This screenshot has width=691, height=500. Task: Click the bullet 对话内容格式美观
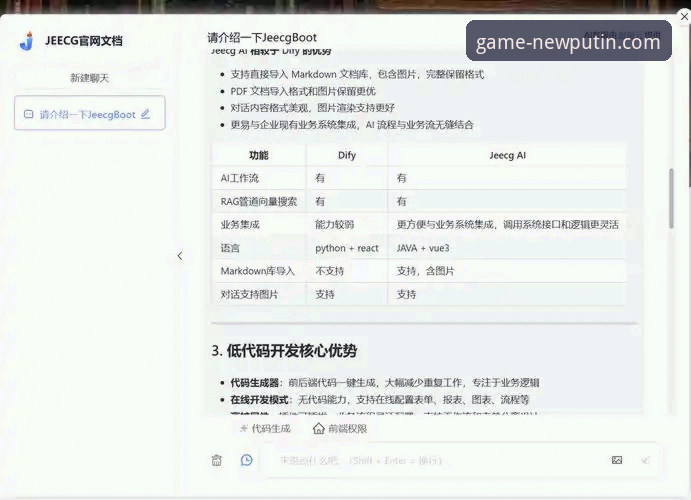[312, 108]
